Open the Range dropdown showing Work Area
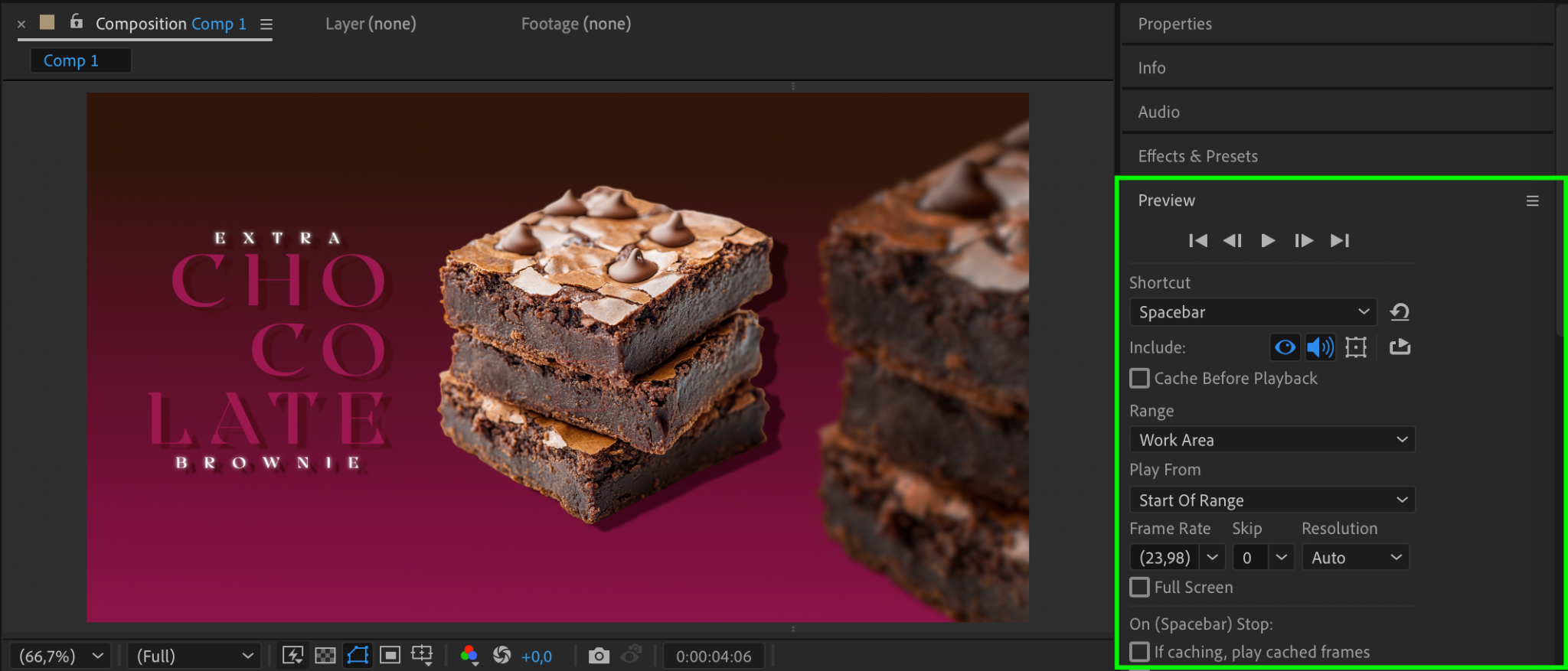1568x671 pixels. pyautogui.click(x=1272, y=440)
